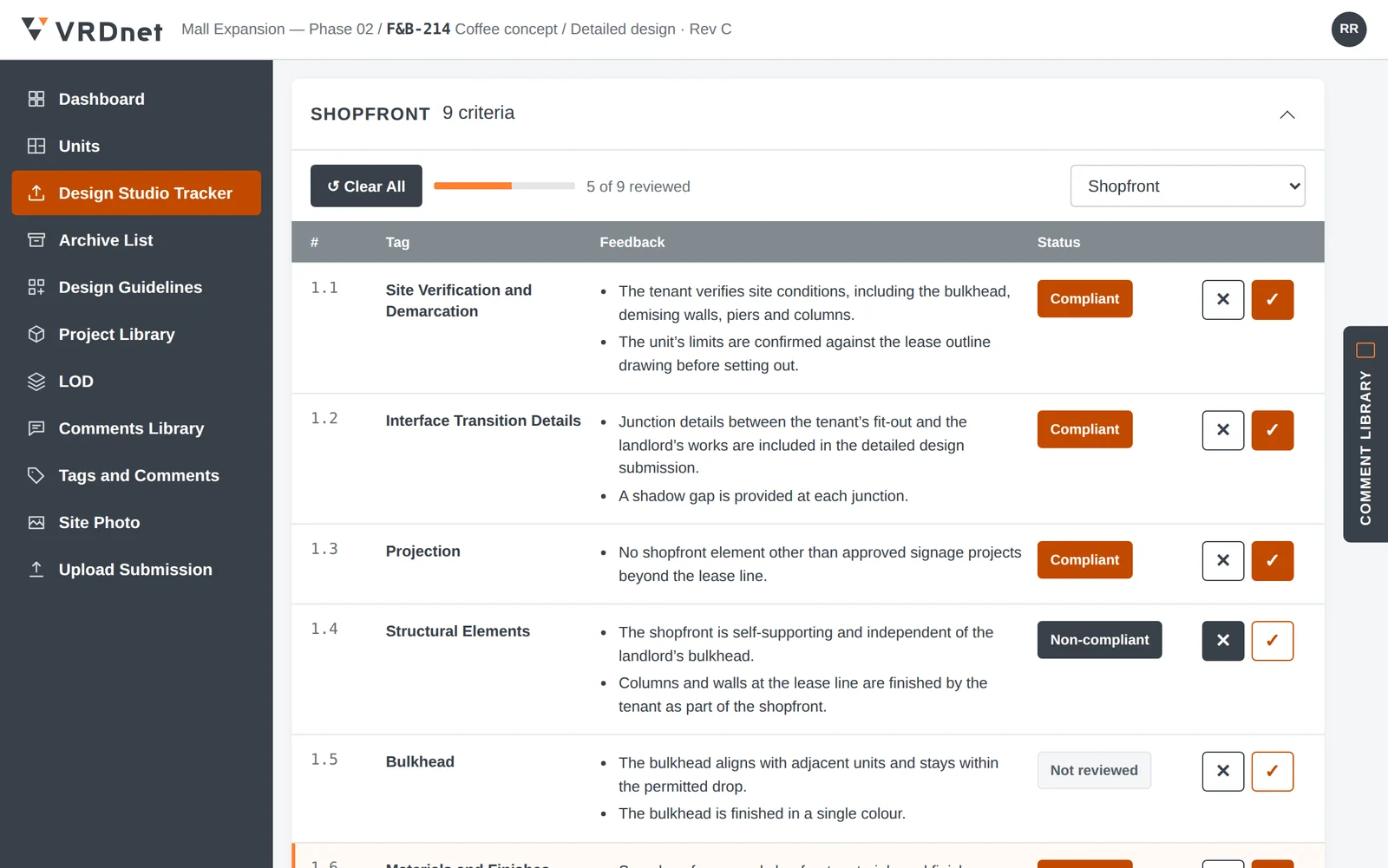The image size is (1388, 868).
Task: Click the LOD layers icon
Action: pyautogui.click(x=36, y=382)
